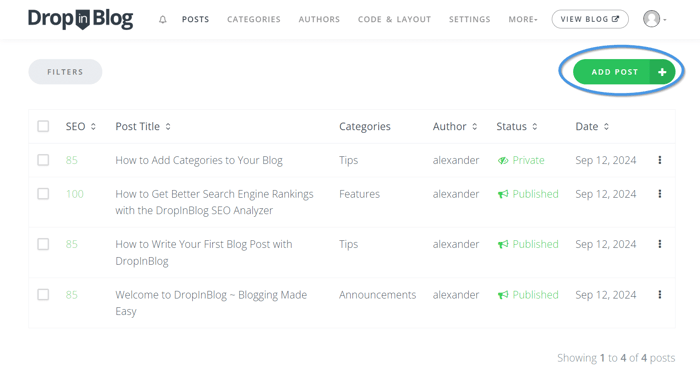Screen dimensions: 700x370
Task: Open post 'How to Write Your First Blog Post'
Action: click(204, 253)
